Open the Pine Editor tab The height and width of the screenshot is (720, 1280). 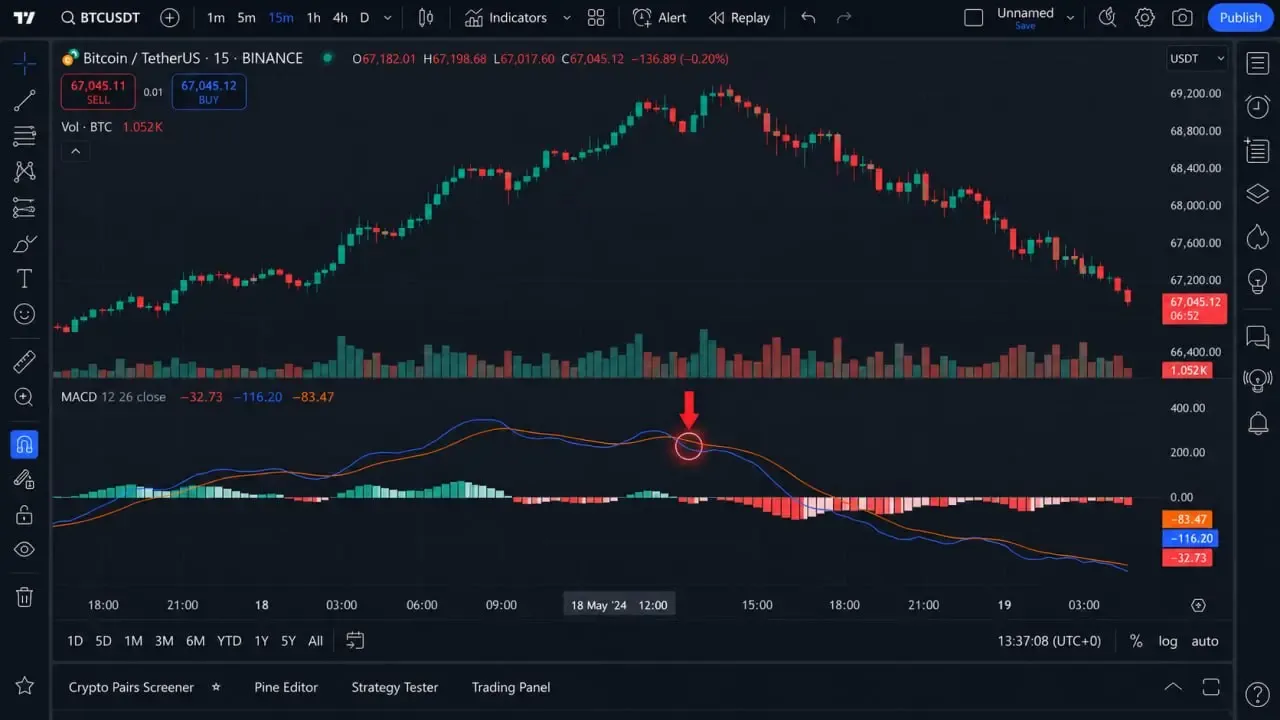[x=286, y=687]
